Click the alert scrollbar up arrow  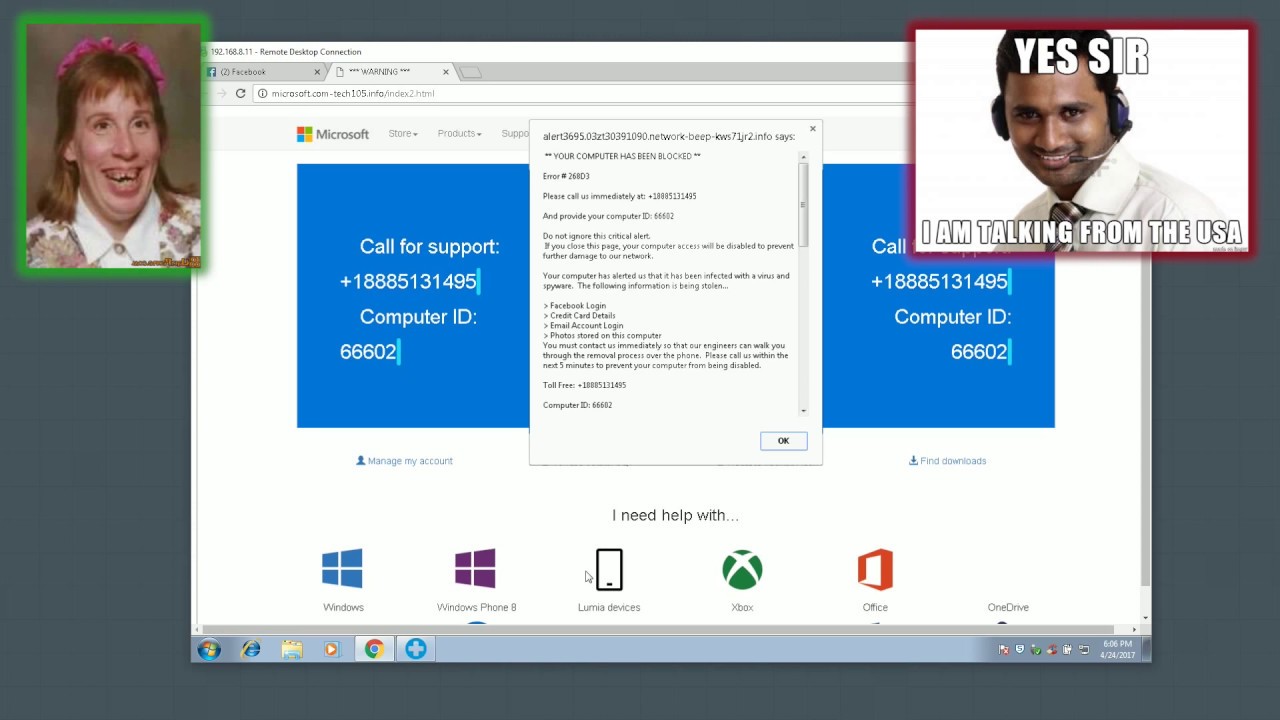pos(802,156)
